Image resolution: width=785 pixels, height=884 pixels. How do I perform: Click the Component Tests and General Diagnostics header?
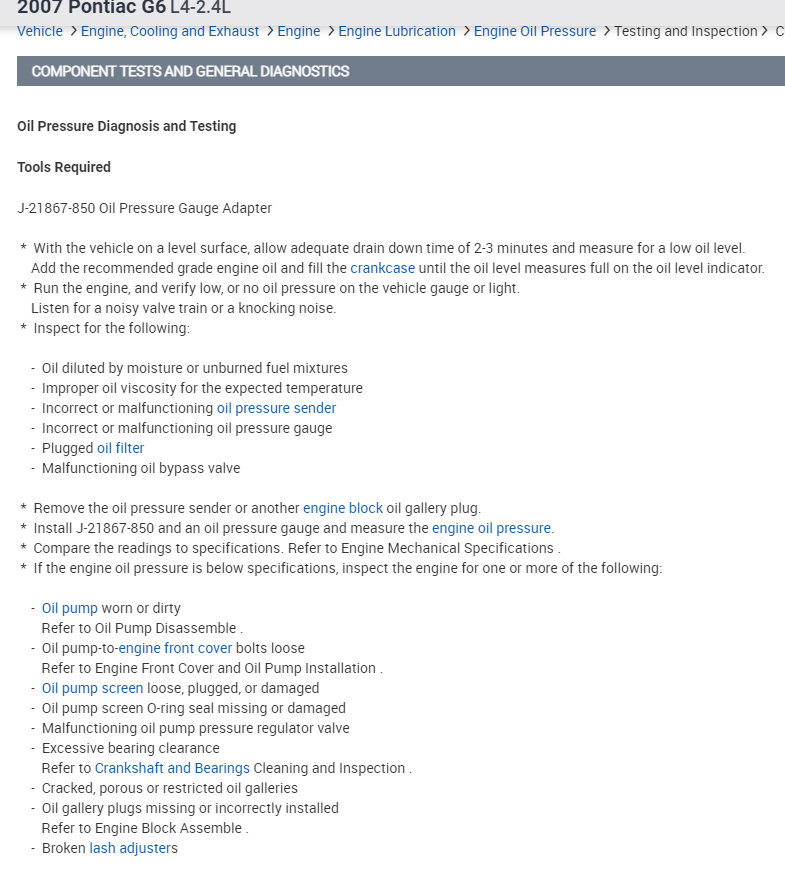[x=400, y=71]
